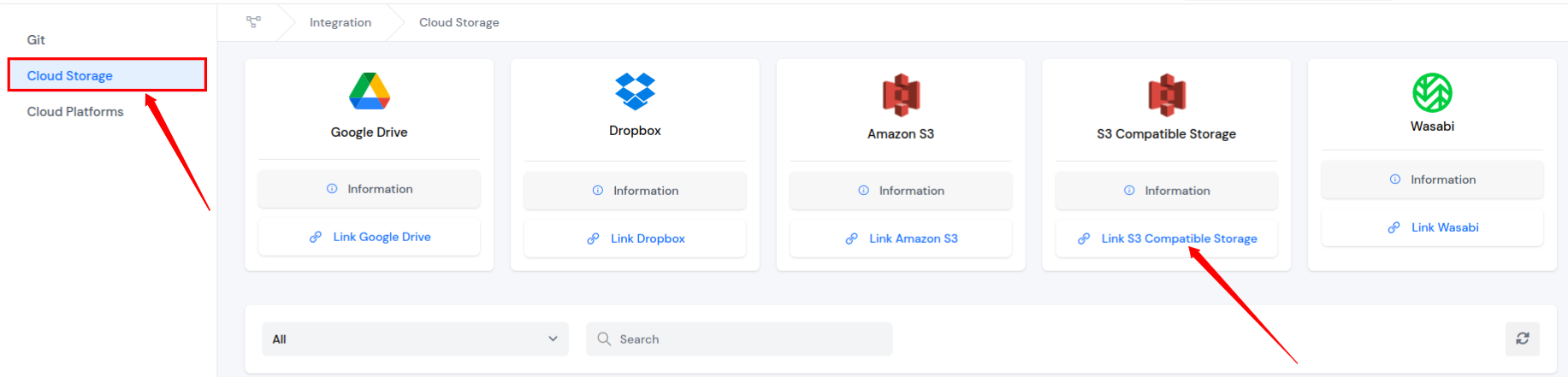This screenshot has height=377, width=1568.
Task: Click Link Amazon S3 button
Action: (x=901, y=239)
